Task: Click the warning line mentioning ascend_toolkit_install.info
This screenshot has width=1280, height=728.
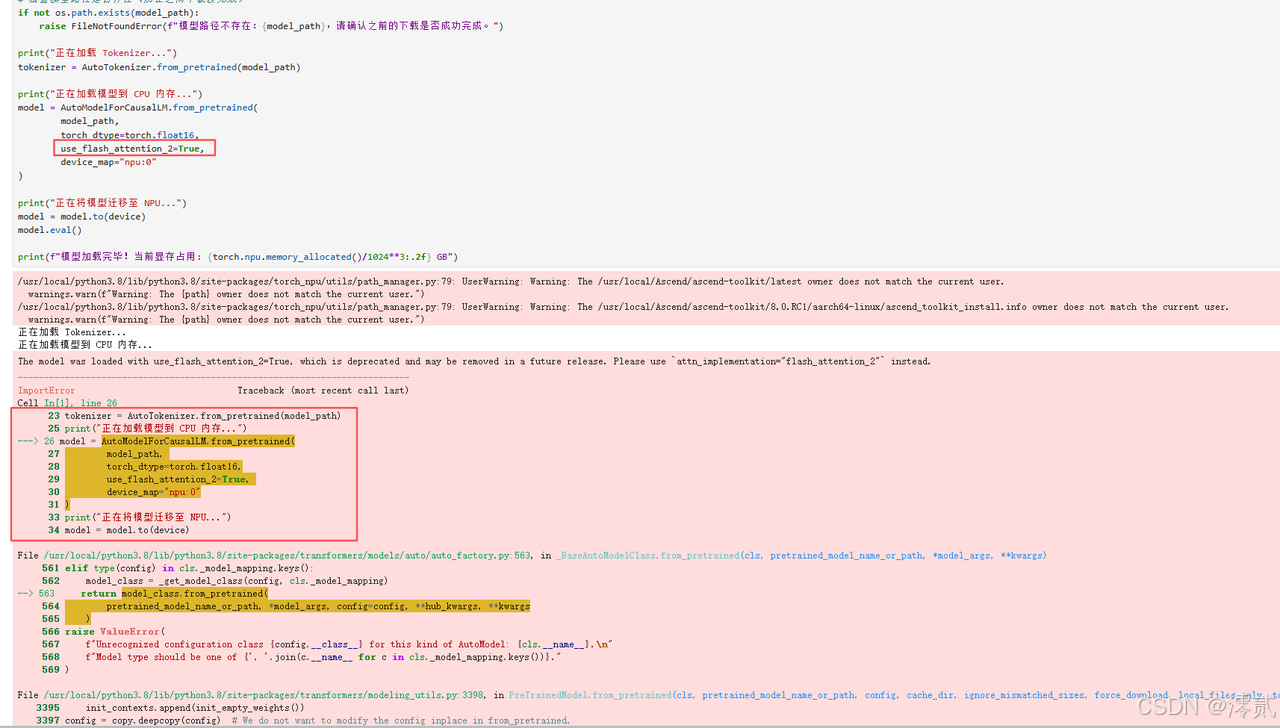Action: (x=624, y=307)
